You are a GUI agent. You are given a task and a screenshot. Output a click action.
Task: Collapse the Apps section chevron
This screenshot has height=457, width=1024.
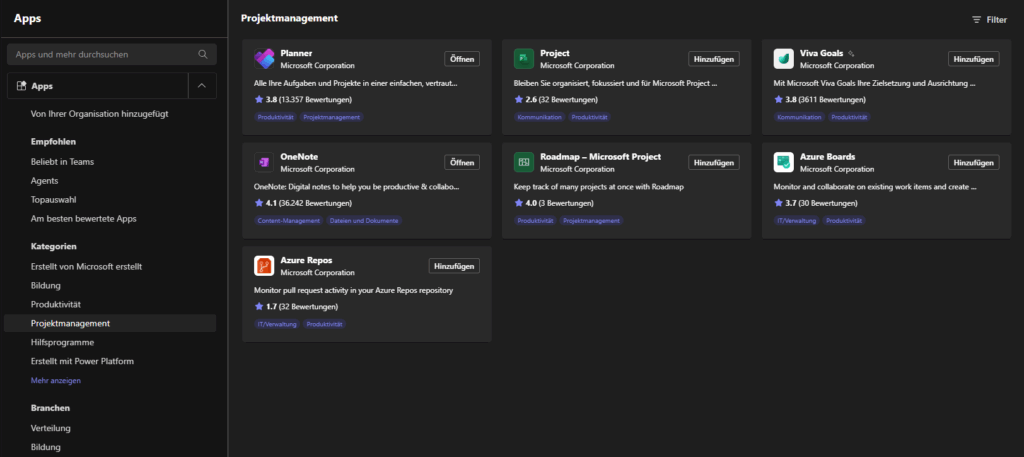click(x=202, y=86)
